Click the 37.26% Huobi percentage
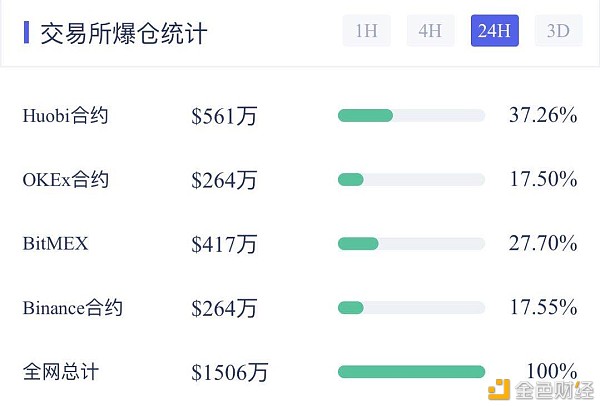Viewport: 600px width, 406px height. [543, 116]
